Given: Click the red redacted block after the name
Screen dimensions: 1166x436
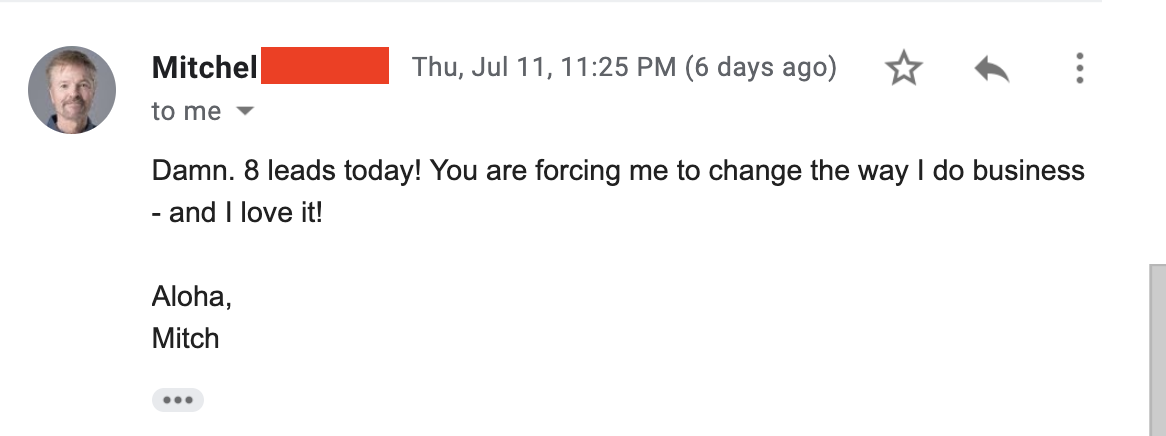Looking at the screenshot, I should (x=324, y=66).
